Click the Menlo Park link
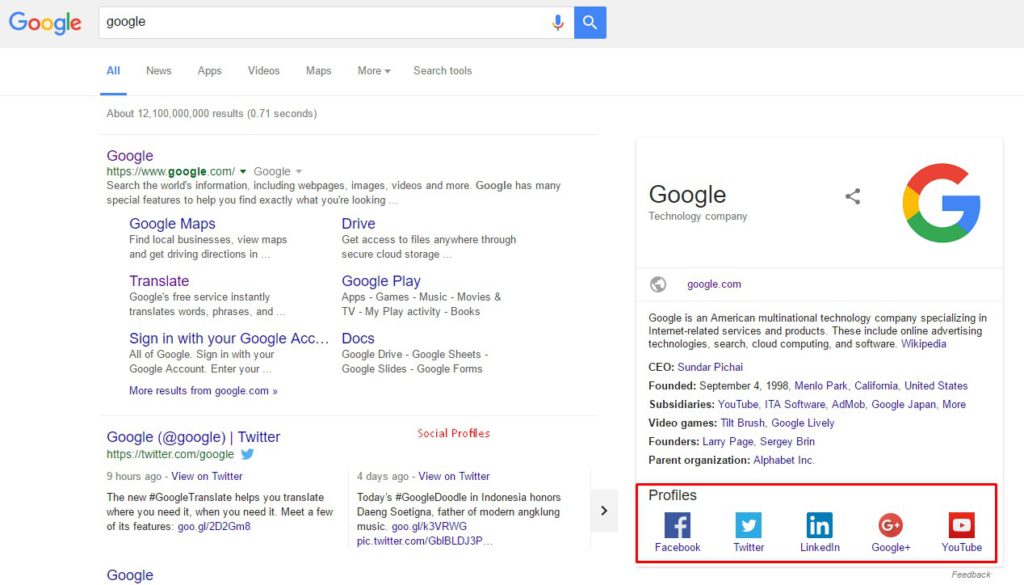This screenshot has width=1024, height=585. 821,386
